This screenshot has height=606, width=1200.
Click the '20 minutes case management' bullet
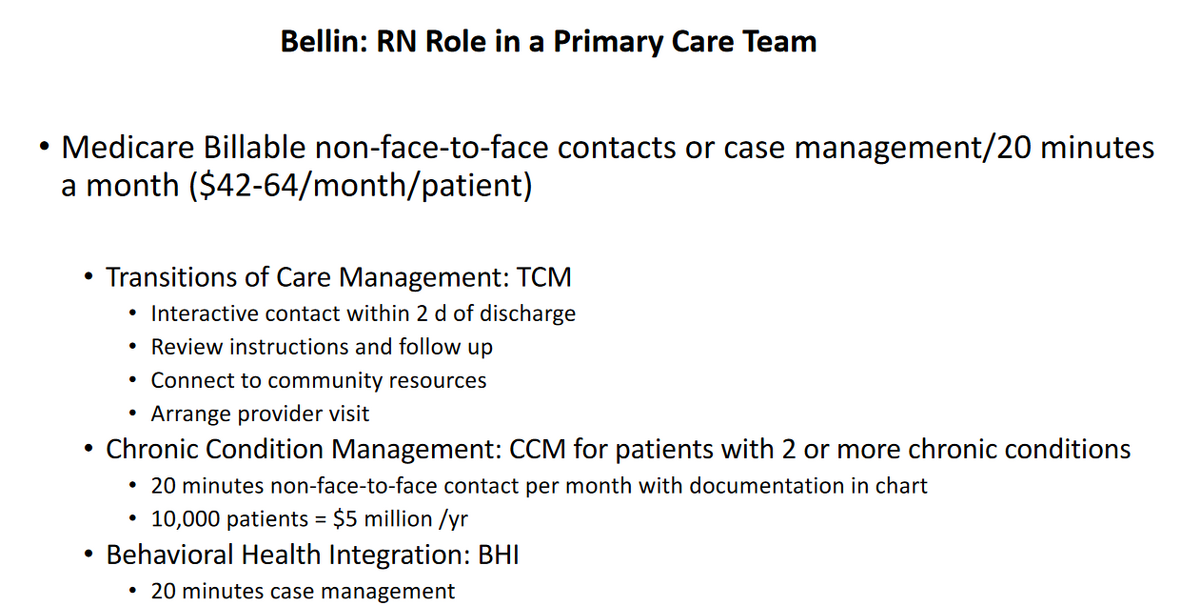(x=303, y=591)
